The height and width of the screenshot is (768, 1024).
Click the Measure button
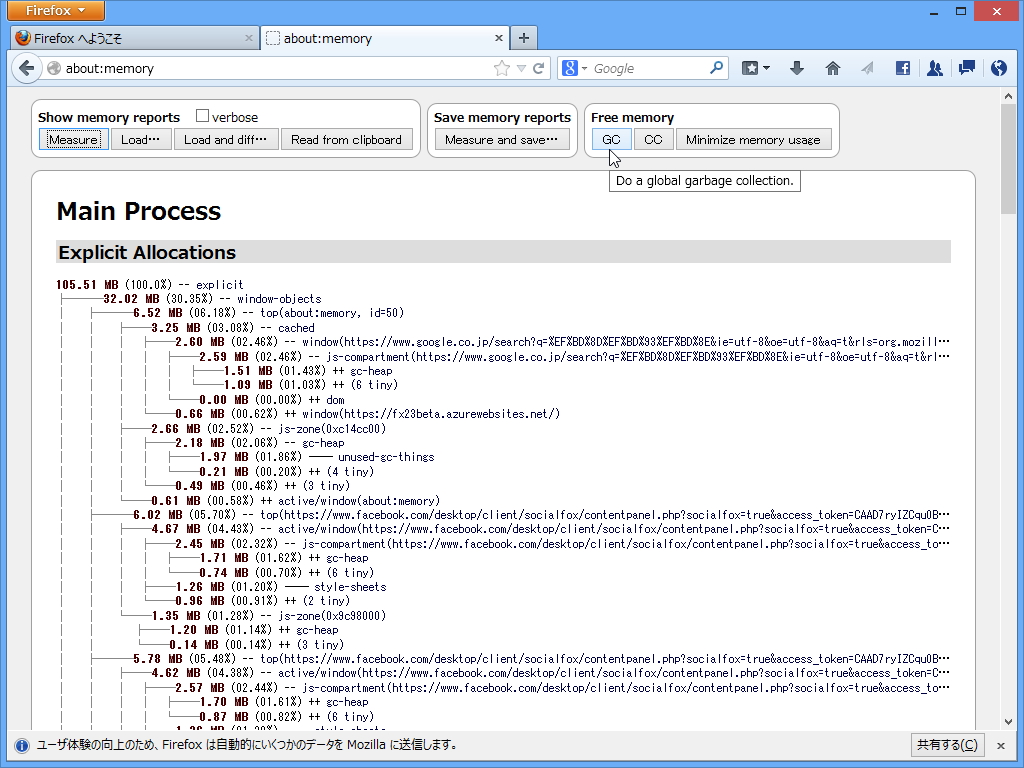(x=73, y=140)
